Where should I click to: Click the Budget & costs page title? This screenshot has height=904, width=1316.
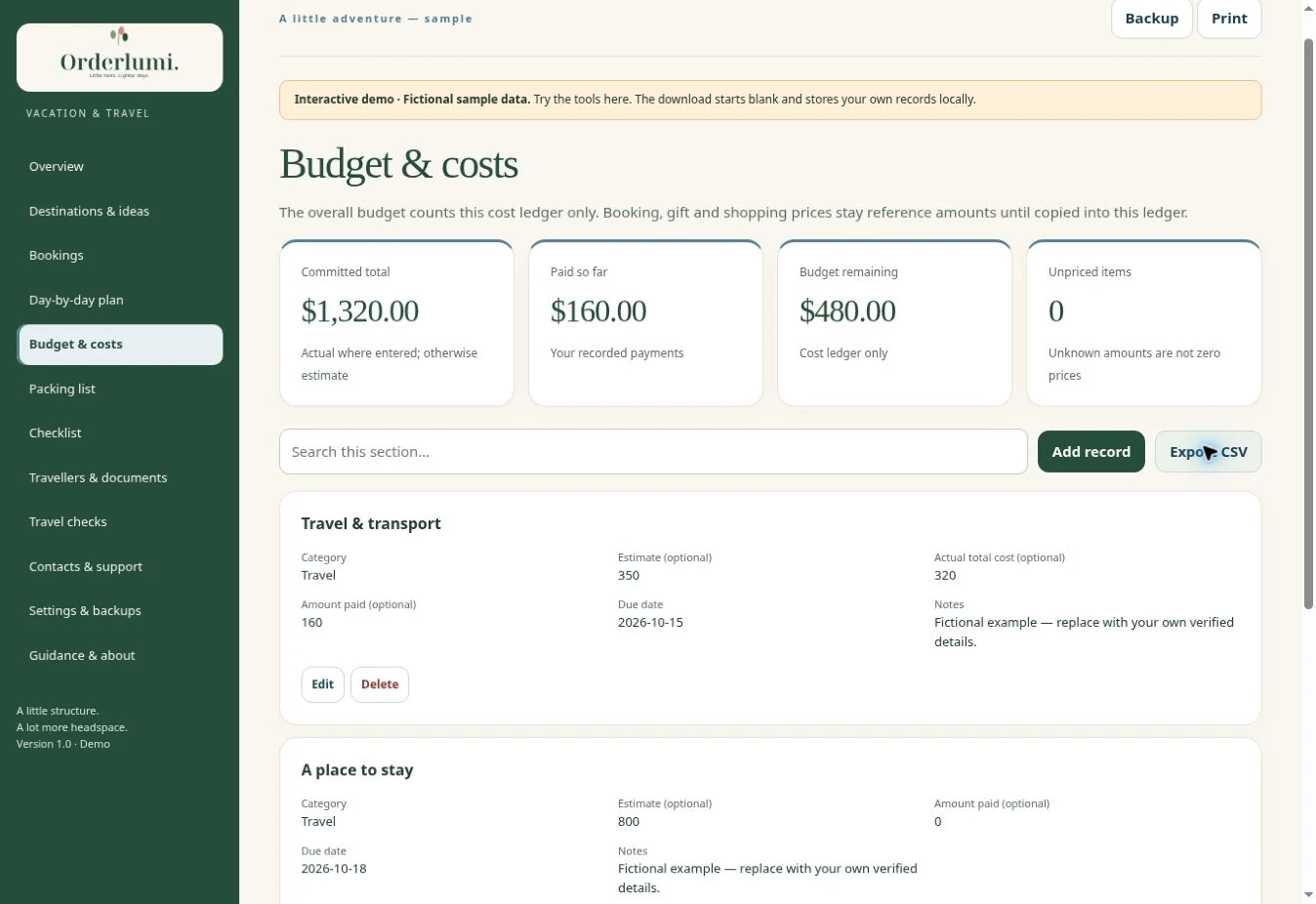398,164
